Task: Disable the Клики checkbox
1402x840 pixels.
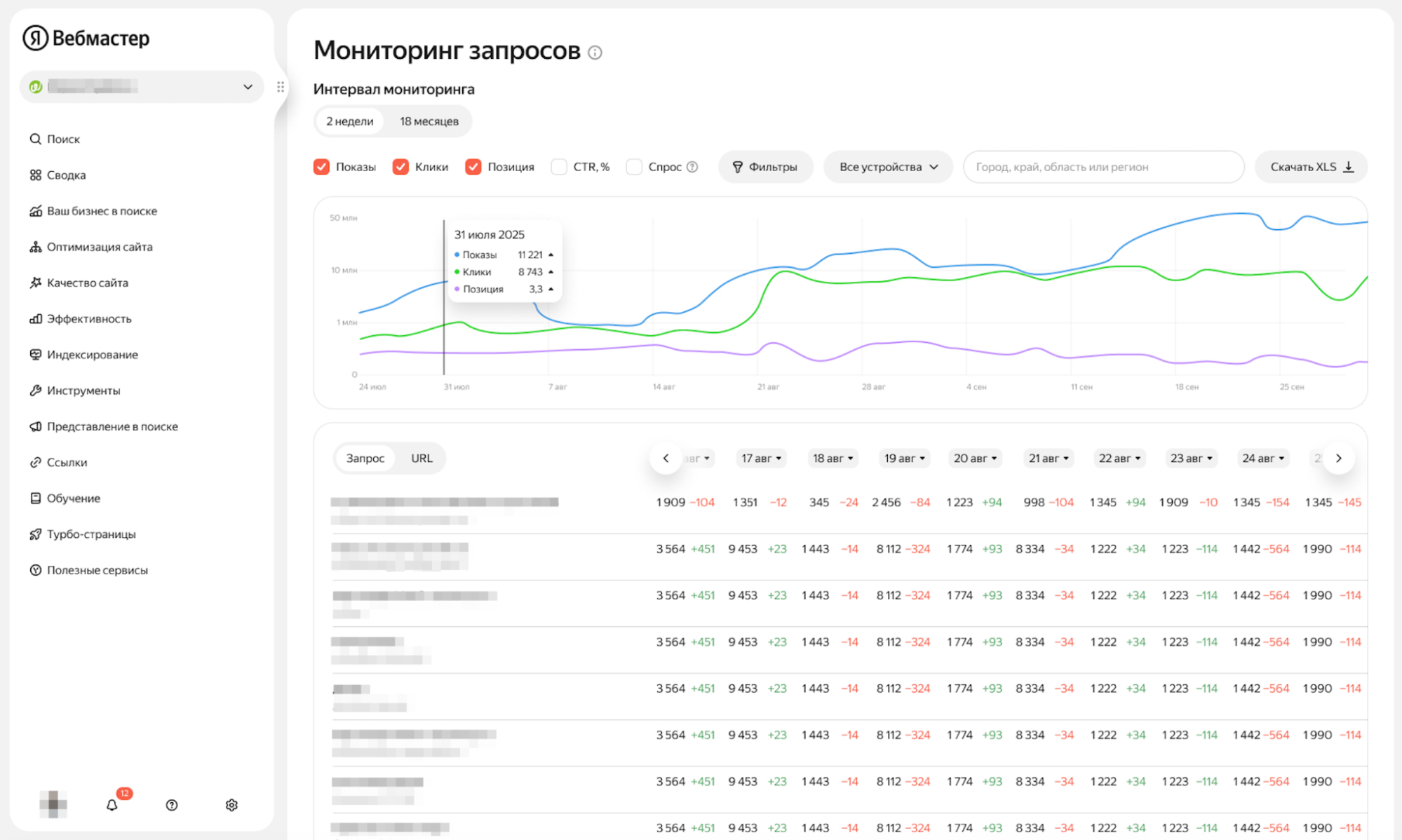Action: (400, 167)
